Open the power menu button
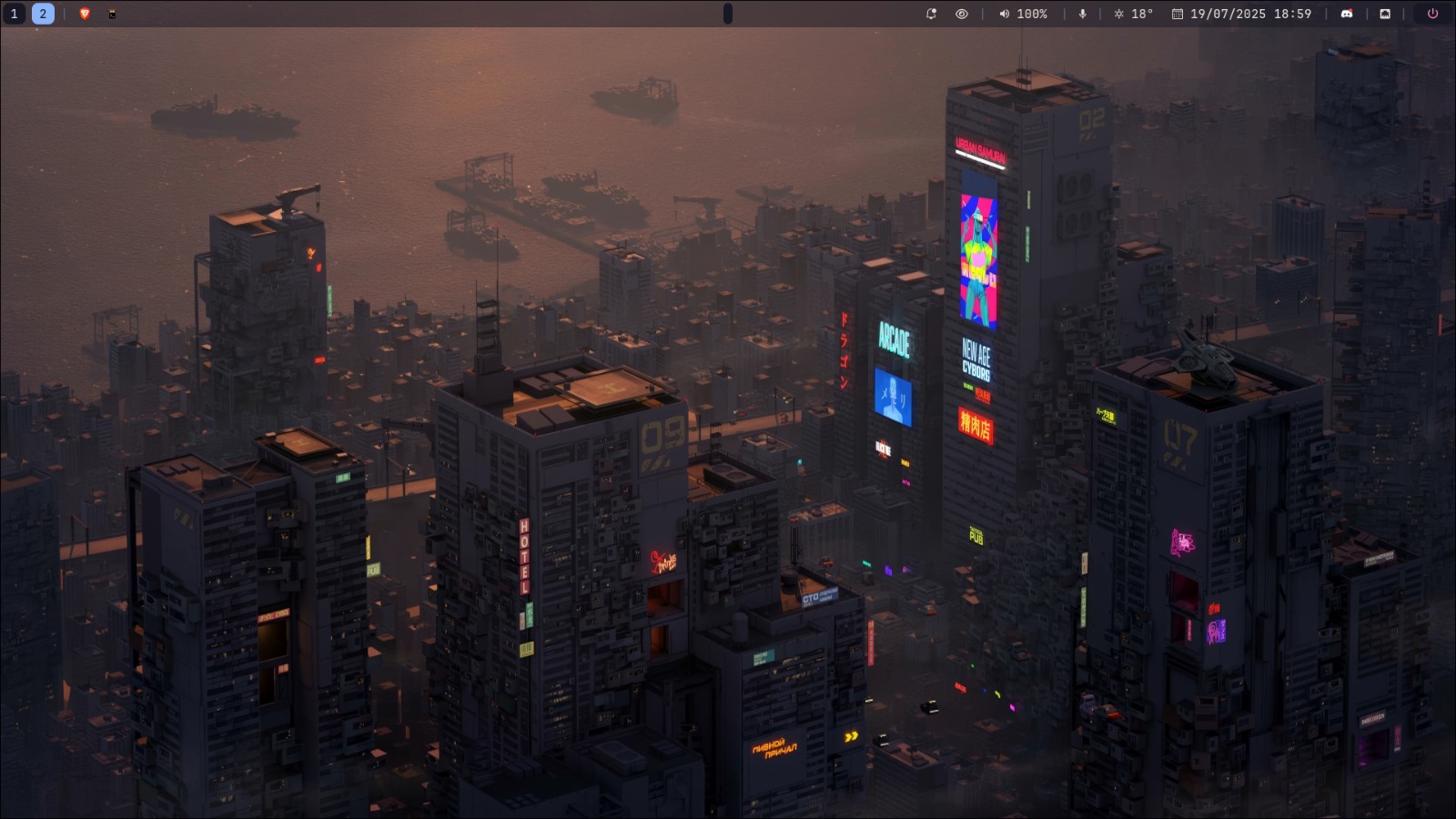 1432,14
